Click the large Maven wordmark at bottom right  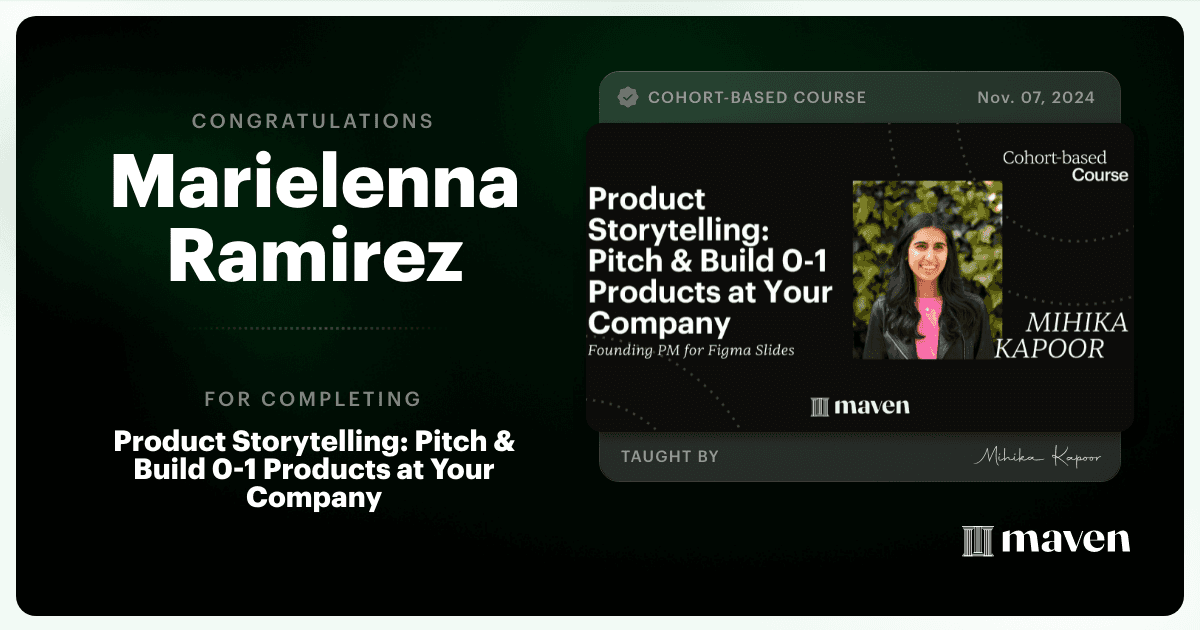point(1065,541)
